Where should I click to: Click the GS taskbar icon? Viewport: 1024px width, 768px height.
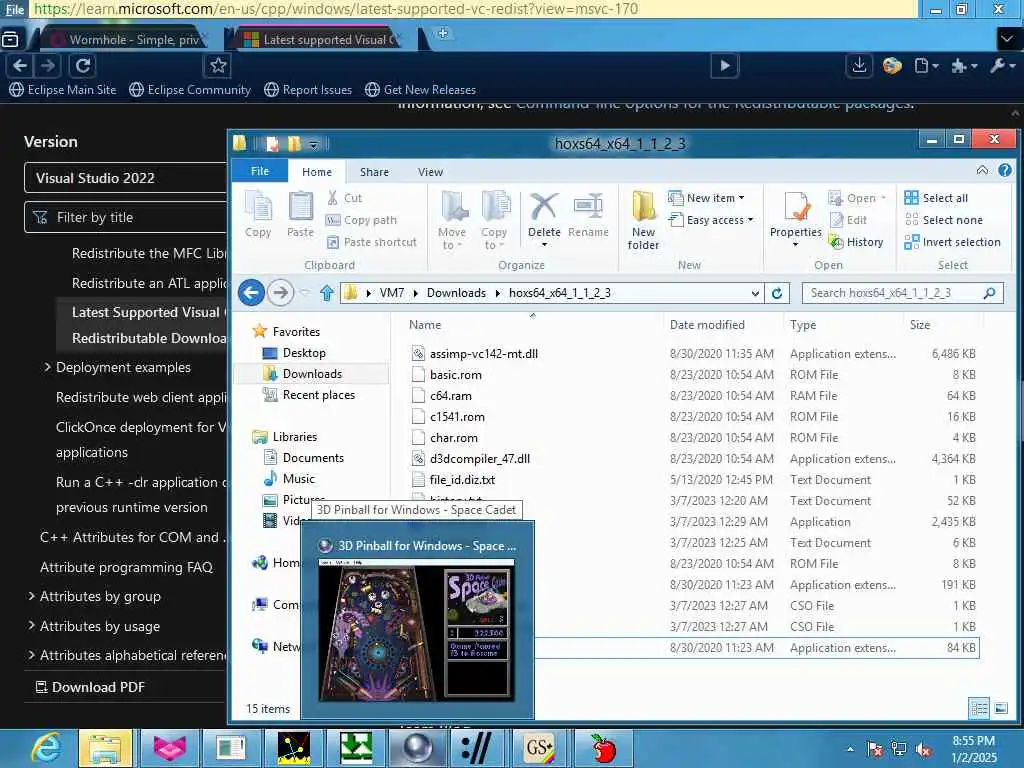539,748
